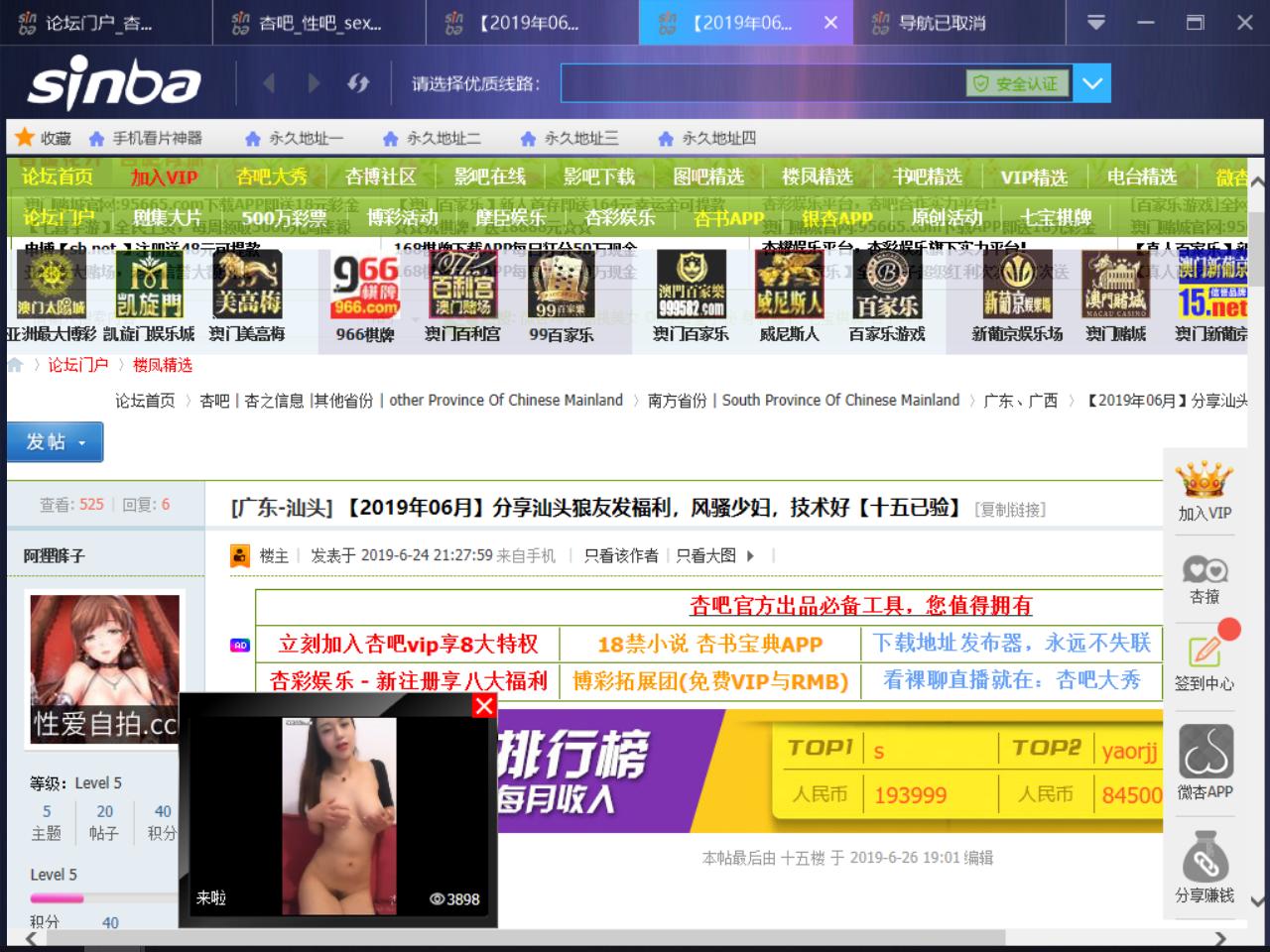
Task: Close the floating video popup
Action: (x=484, y=705)
